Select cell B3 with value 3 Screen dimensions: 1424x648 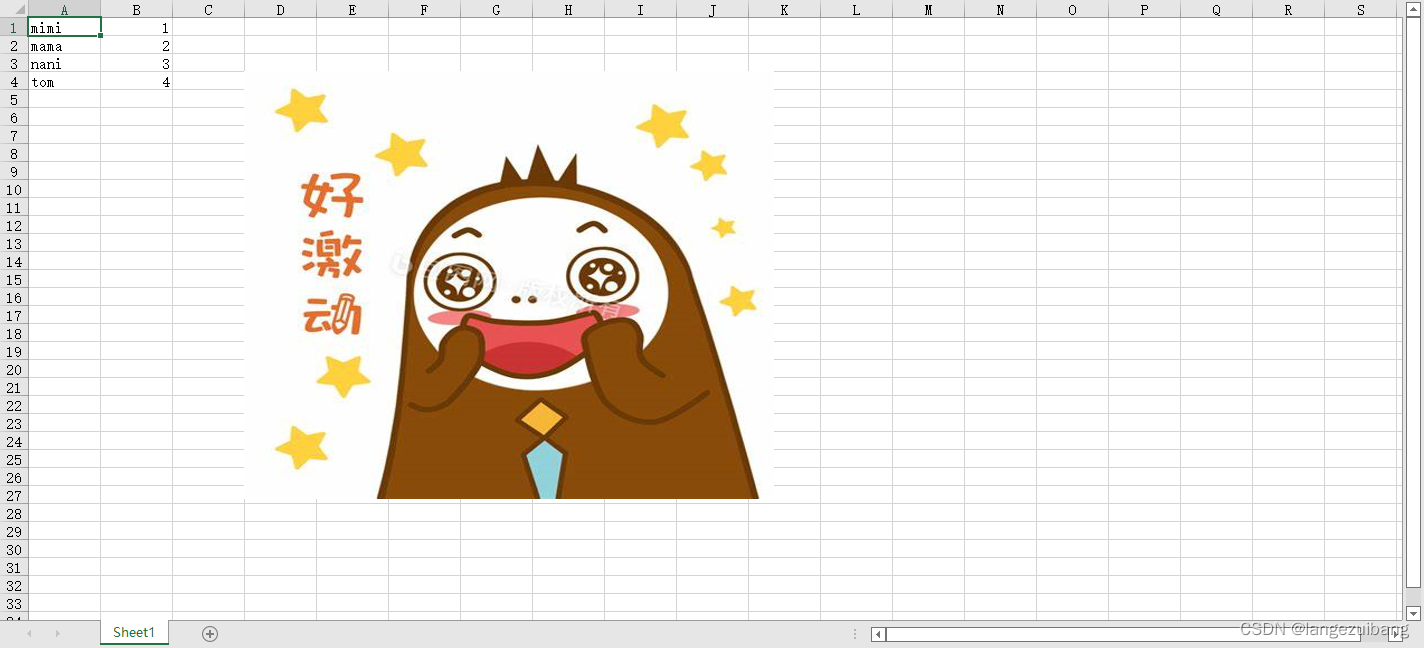137,64
